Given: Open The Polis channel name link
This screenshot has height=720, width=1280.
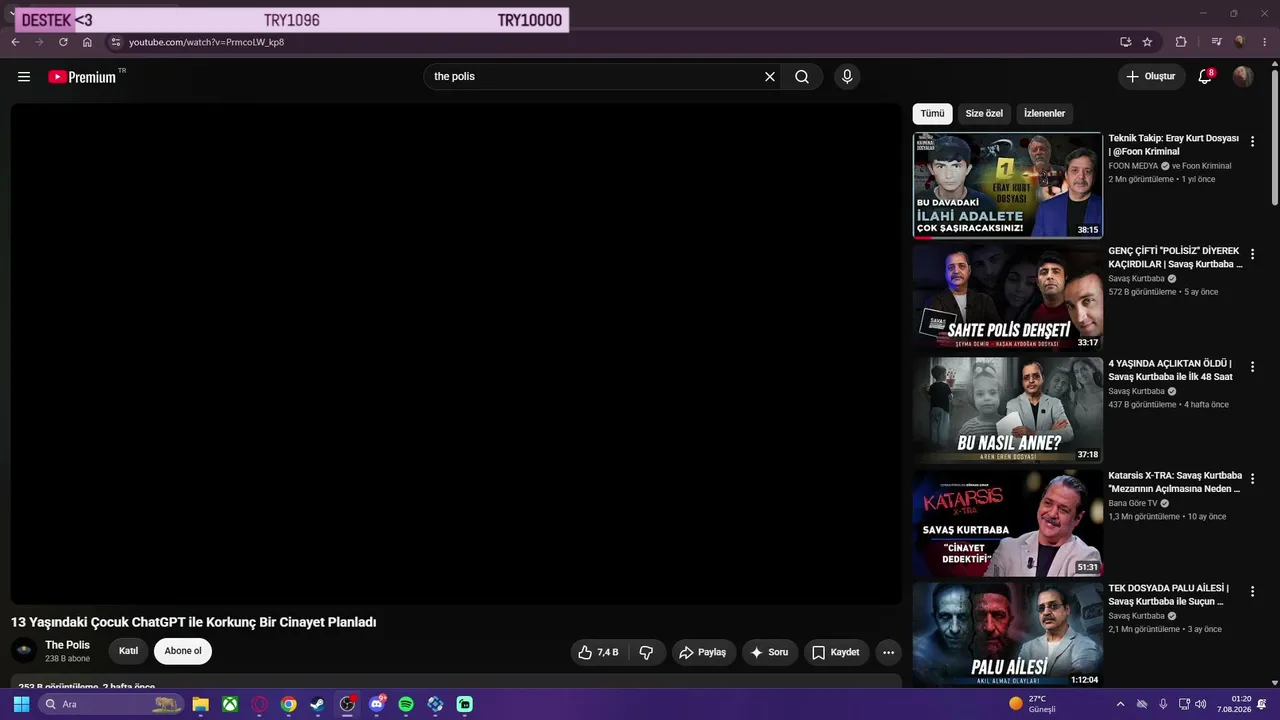Looking at the screenshot, I should (x=67, y=645).
